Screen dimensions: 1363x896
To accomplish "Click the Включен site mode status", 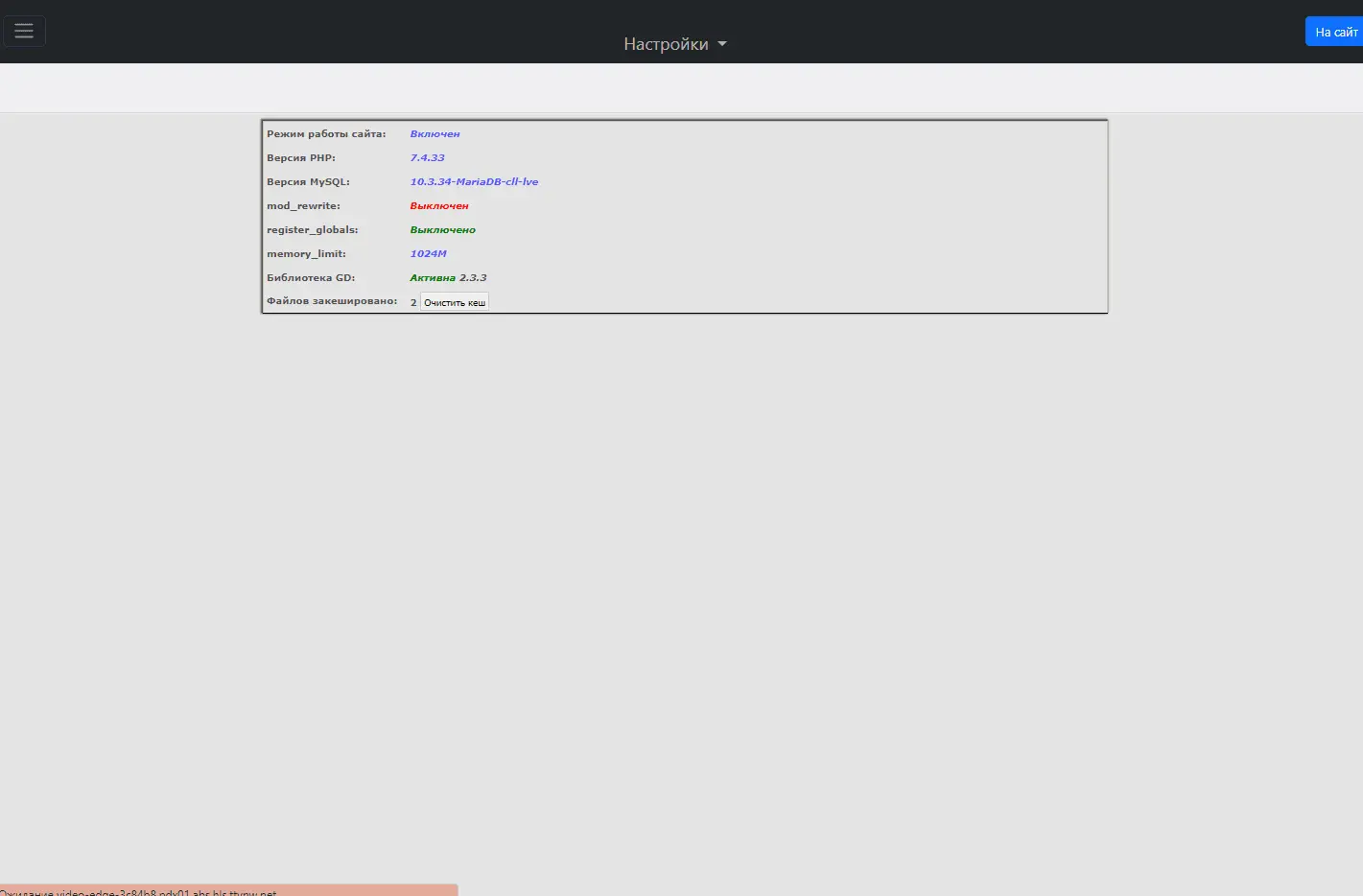I will [435, 134].
